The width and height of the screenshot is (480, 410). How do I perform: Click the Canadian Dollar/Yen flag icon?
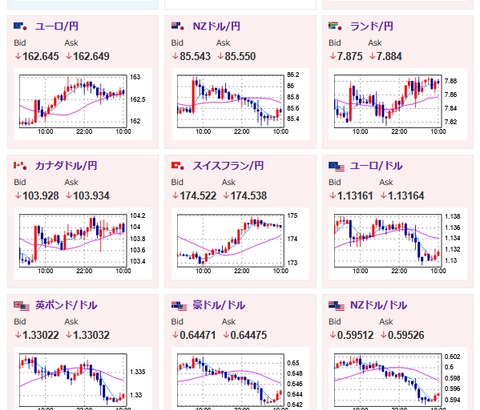(20, 165)
